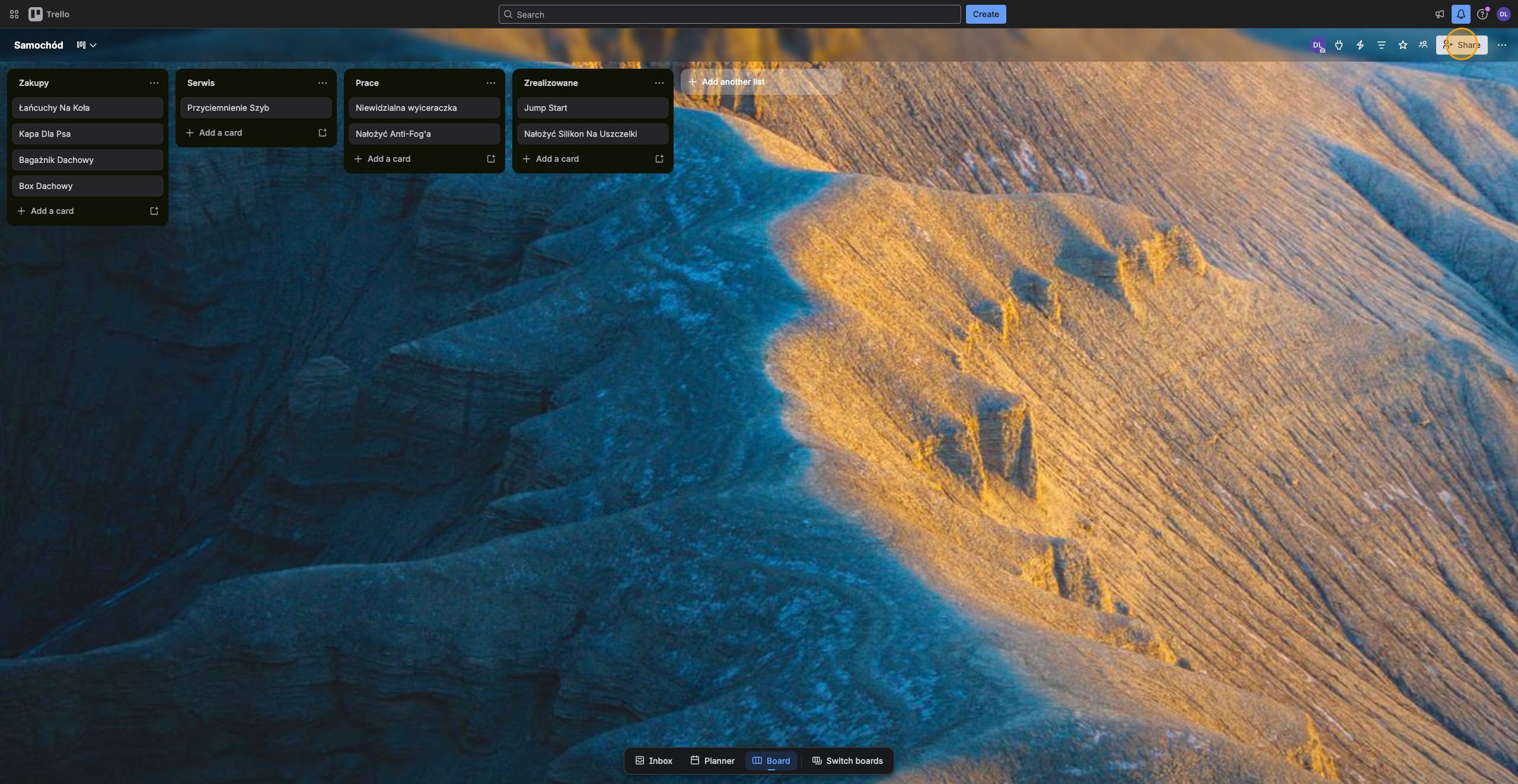Click the Samochód board title

[x=39, y=45]
